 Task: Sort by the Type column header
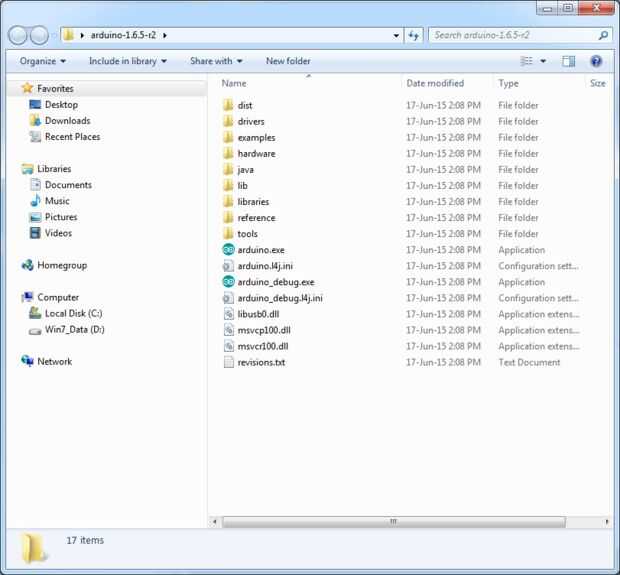click(508, 83)
